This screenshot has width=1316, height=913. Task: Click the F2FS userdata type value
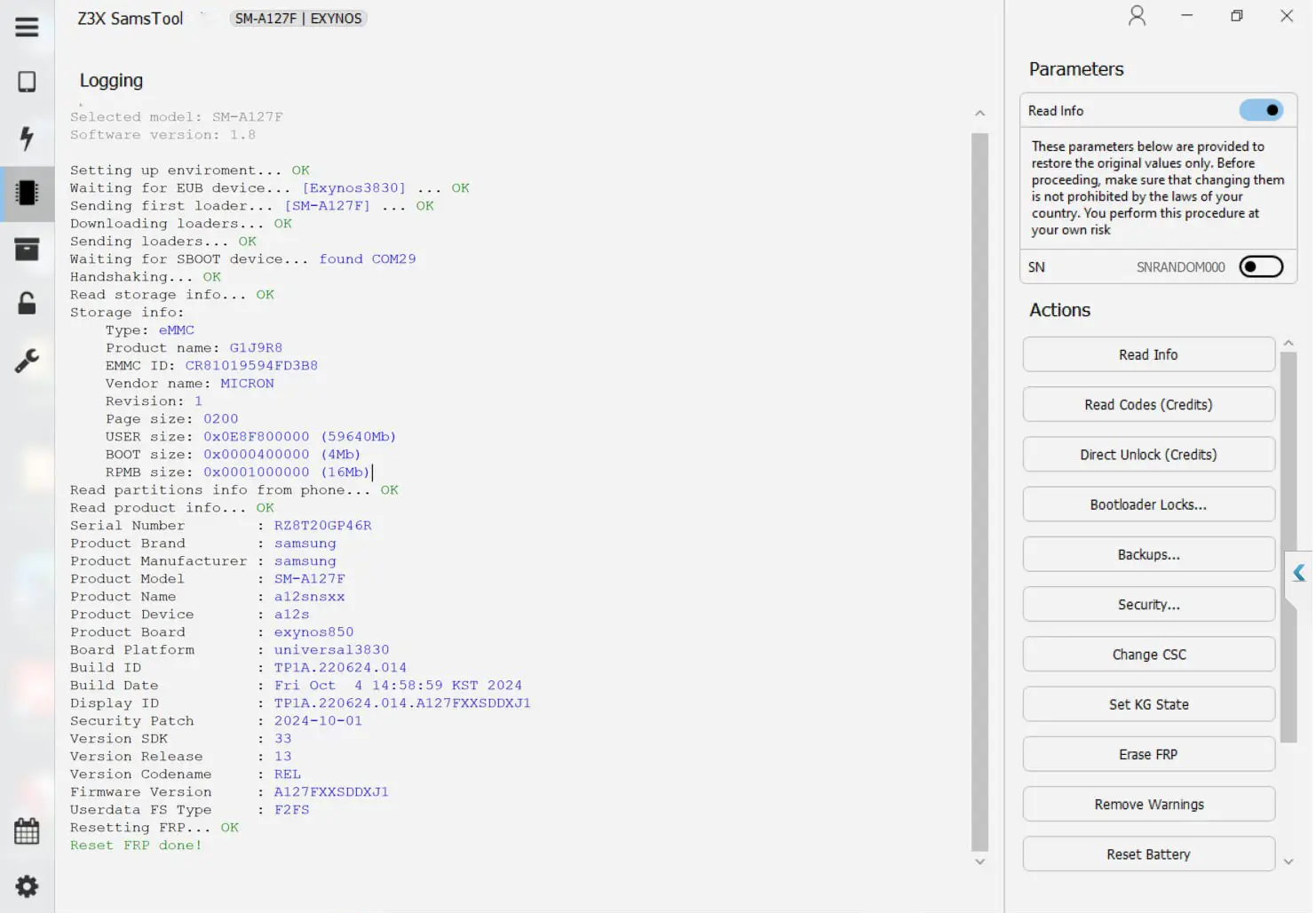(x=291, y=809)
